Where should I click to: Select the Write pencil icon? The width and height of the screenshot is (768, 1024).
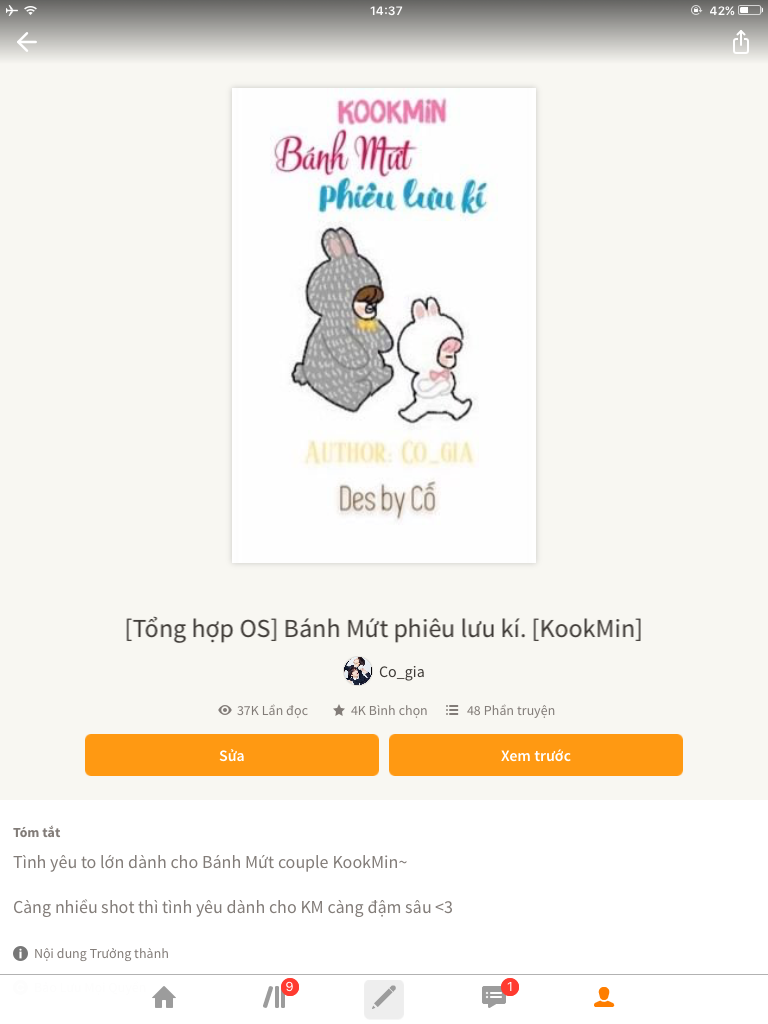pyautogui.click(x=384, y=999)
